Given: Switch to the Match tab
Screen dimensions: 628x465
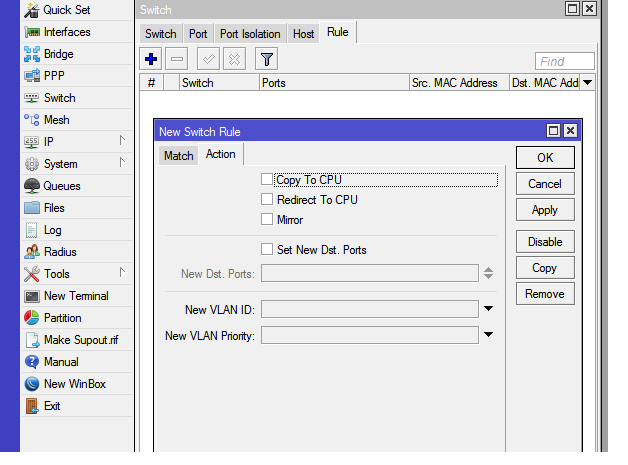Looking at the screenshot, I should [x=179, y=155].
